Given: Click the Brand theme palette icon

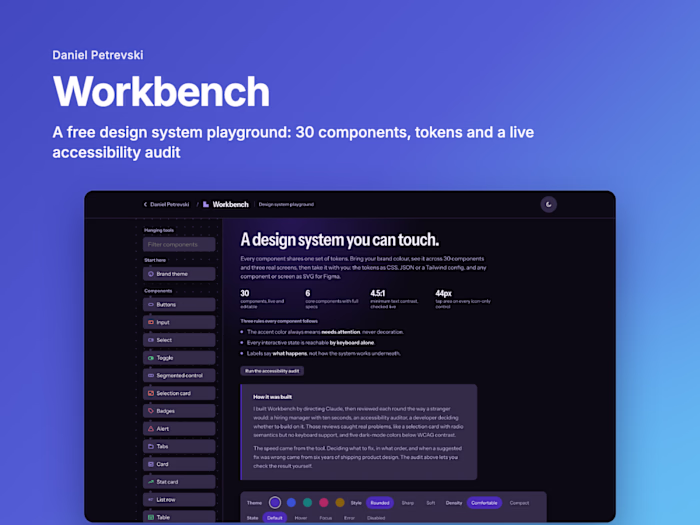Looking at the screenshot, I should pyautogui.click(x=151, y=274).
